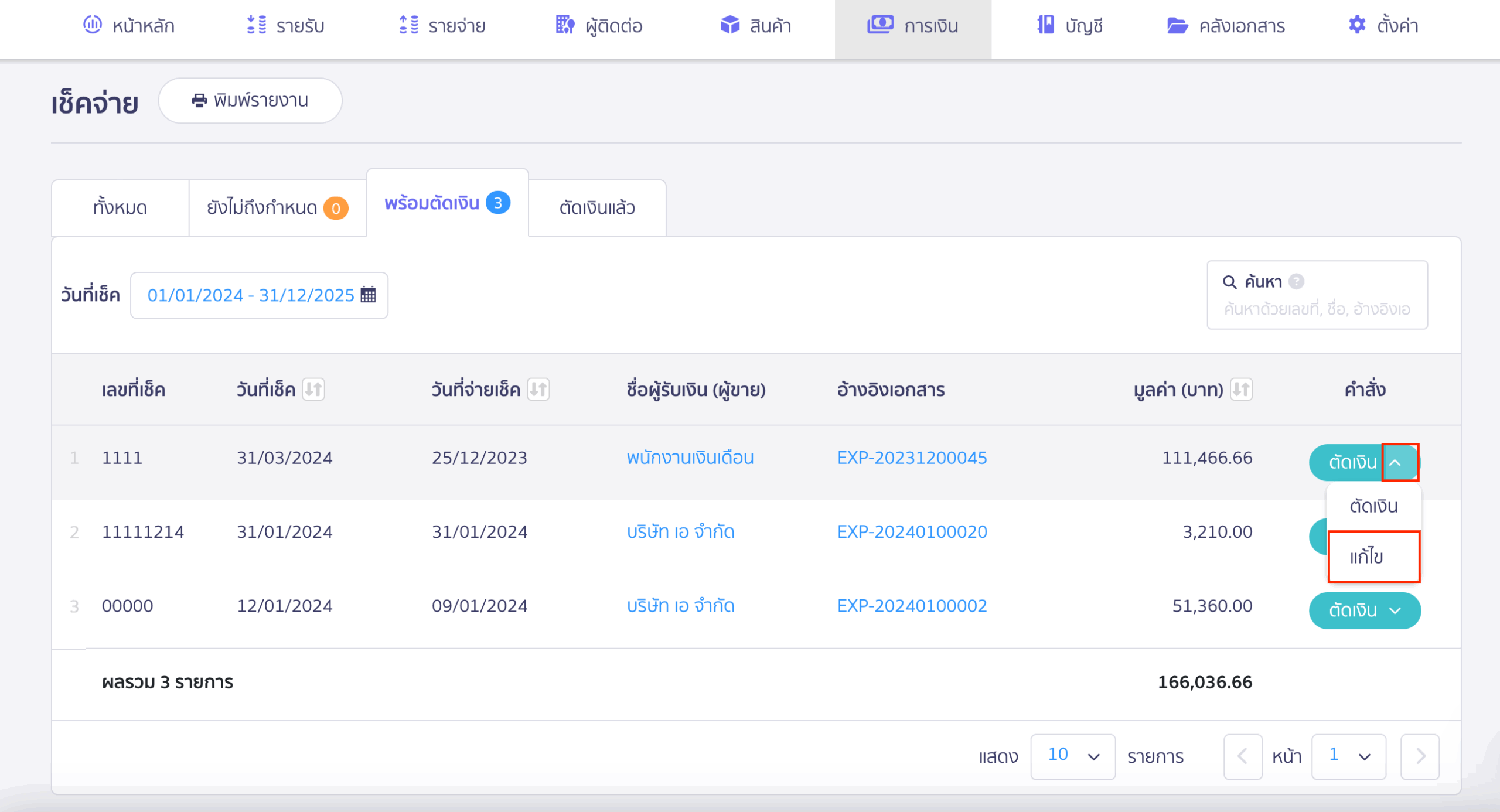Open payee บริษัท เอ จำกัด for cheque 00000
The image size is (1500, 812).
pos(680,606)
